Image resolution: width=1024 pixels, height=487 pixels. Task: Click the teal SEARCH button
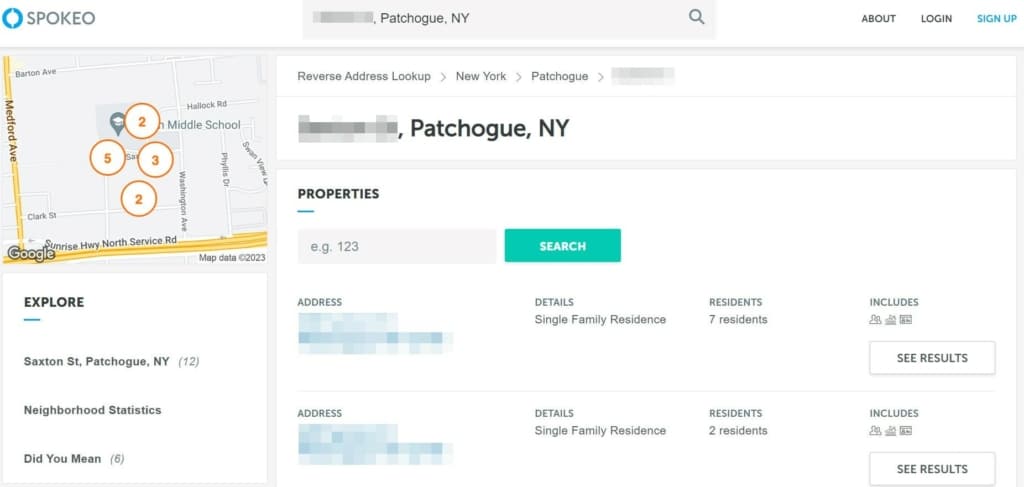562,246
